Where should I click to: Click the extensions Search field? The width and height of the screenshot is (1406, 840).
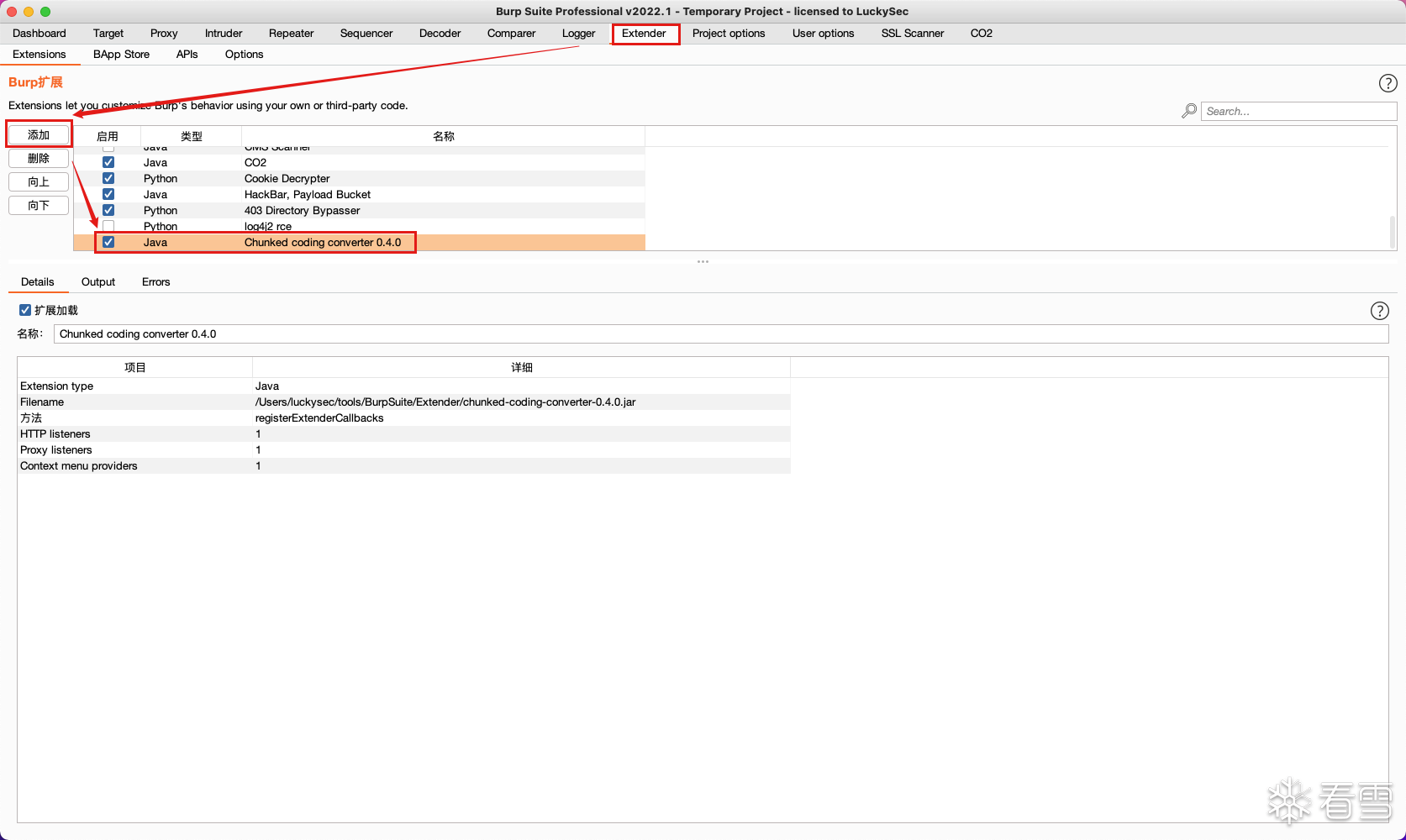(x=1299, y=111)
